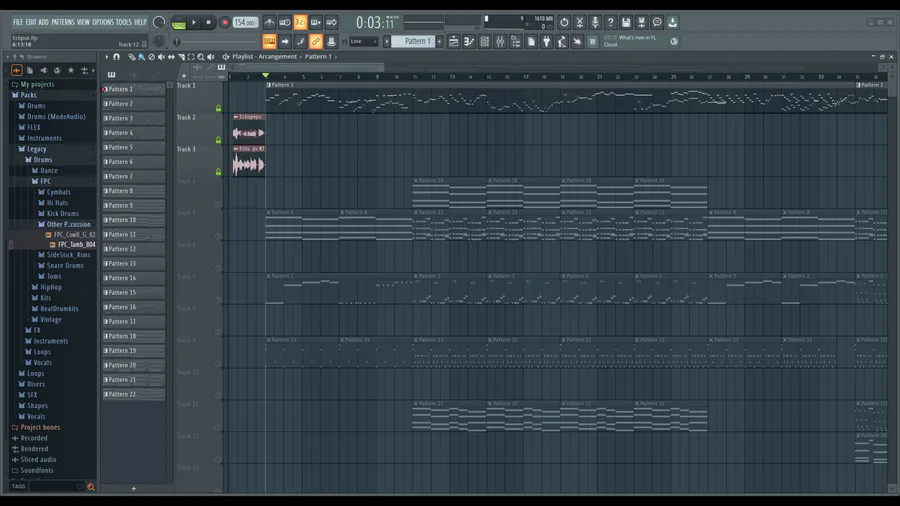Click the globe icon in the news panel

(x=674, y=41)
